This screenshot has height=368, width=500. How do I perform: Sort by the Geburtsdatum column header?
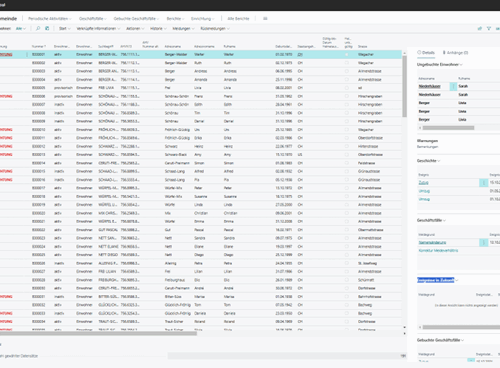(x=284, y=46)
